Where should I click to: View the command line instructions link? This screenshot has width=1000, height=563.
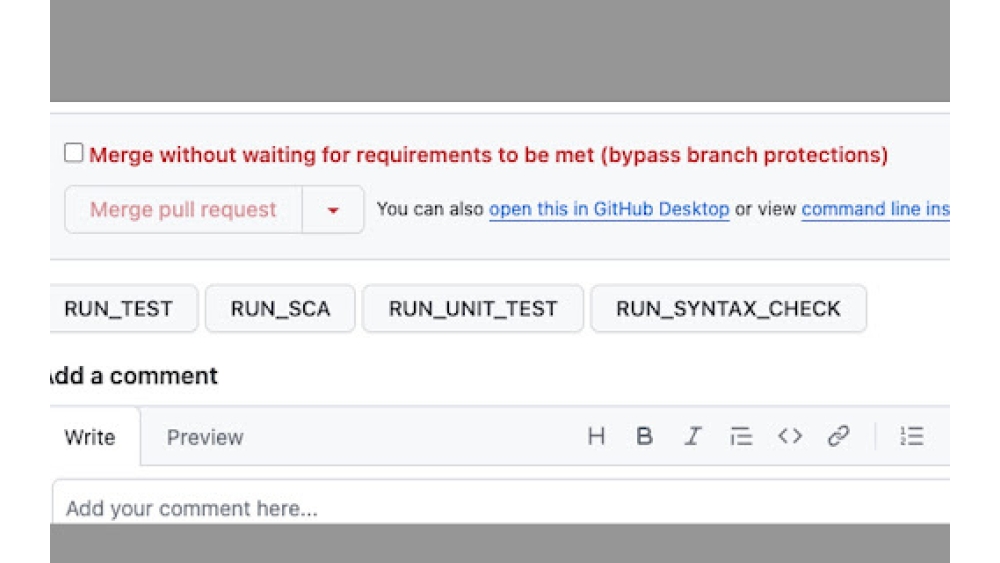(875, 209)
